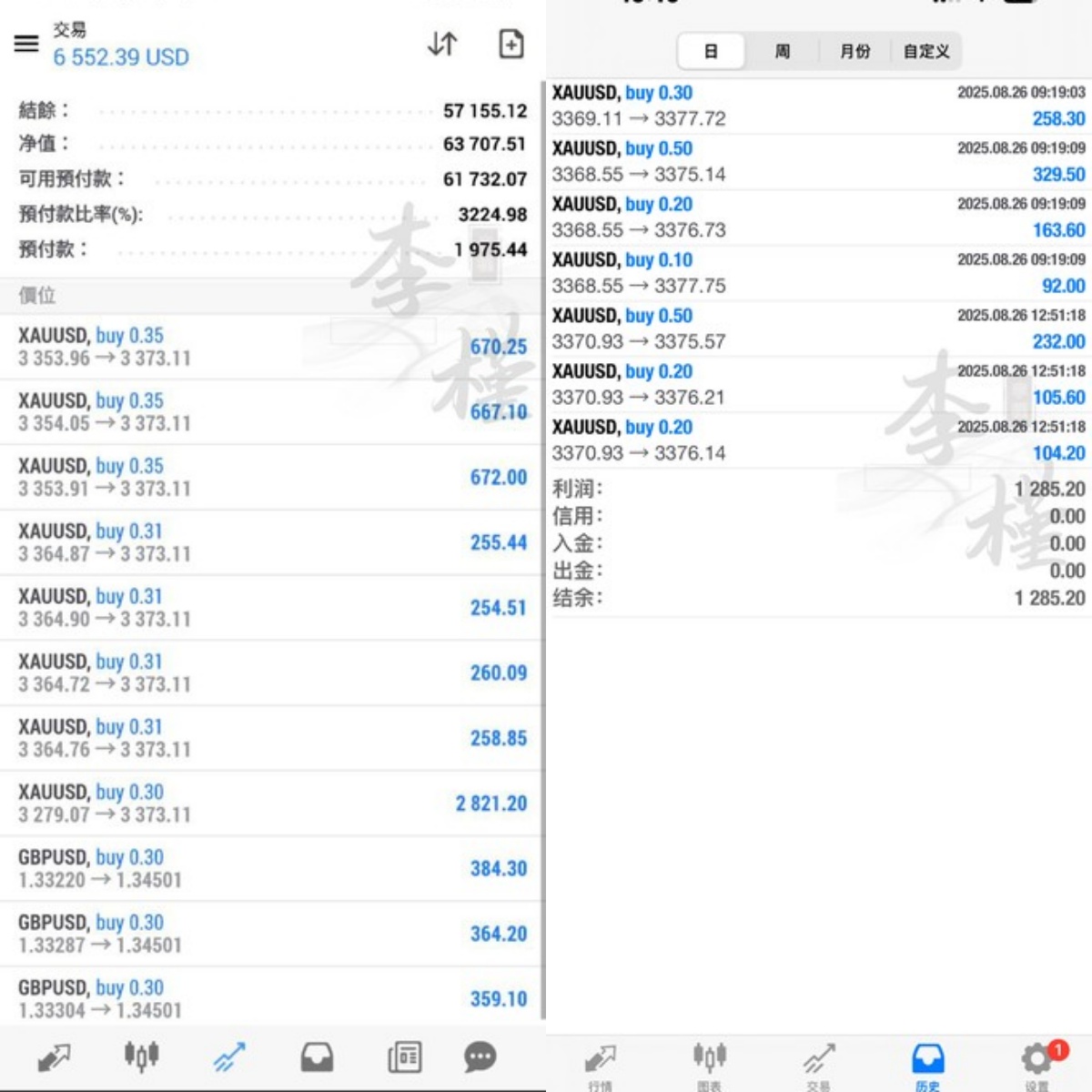The image size is (1092, 1092).
Task: Open the Mailbox icon
Action: [x=317, y=1057]
